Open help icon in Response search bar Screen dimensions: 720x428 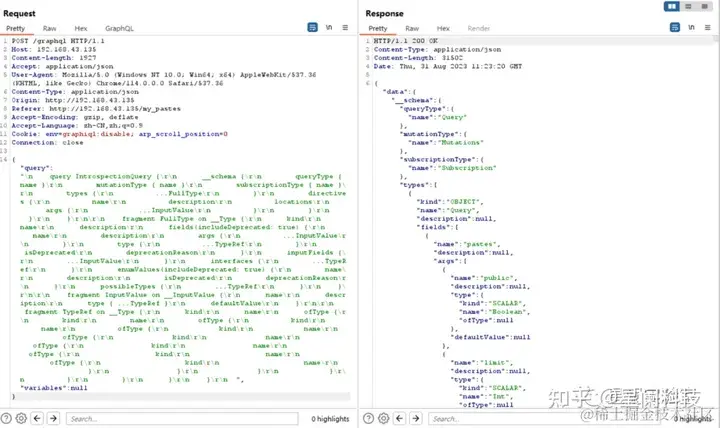[x=368, y=418]
